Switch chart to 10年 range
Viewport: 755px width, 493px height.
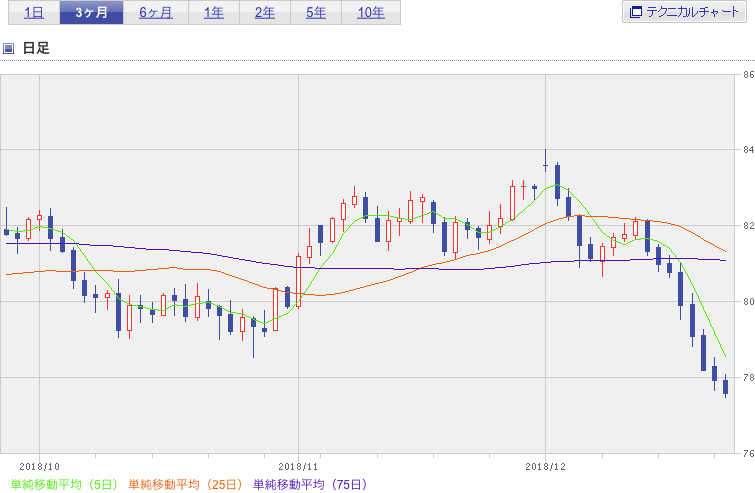point(371,13)
